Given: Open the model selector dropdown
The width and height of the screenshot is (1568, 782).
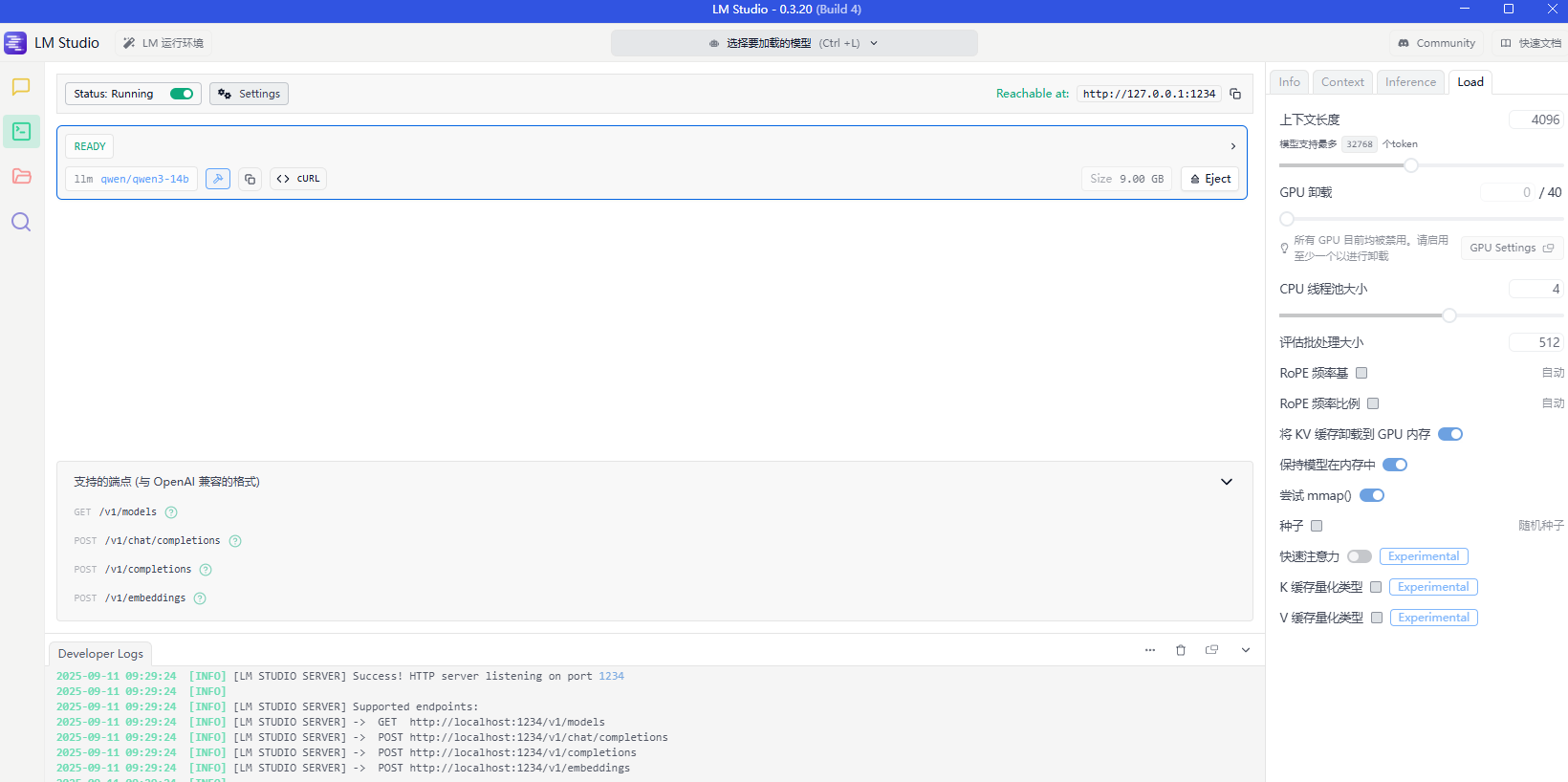Looking at the screenshot, I should coord(794,43).
